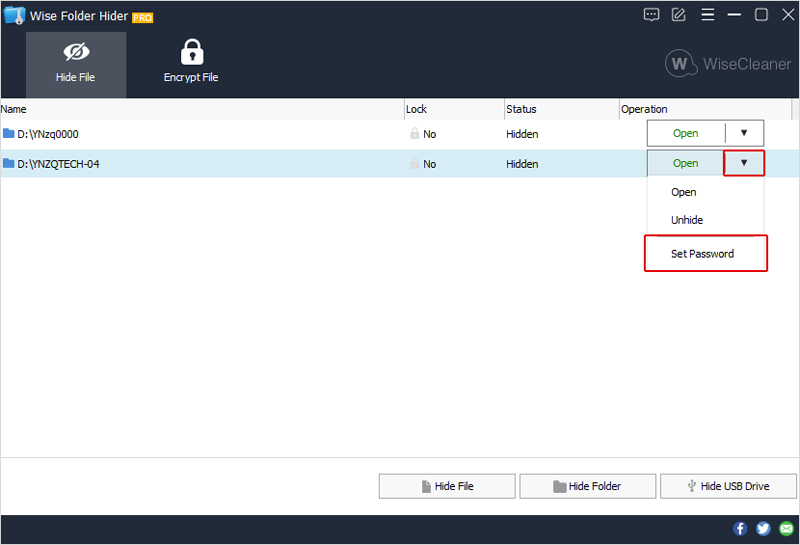
Task: Maximize the Wise Folder Hider window
Action: (x=761, y=15)
